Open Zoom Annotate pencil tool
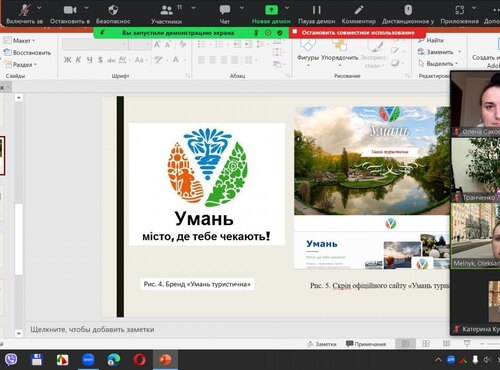The image size is (500, 370). point(359,10)
